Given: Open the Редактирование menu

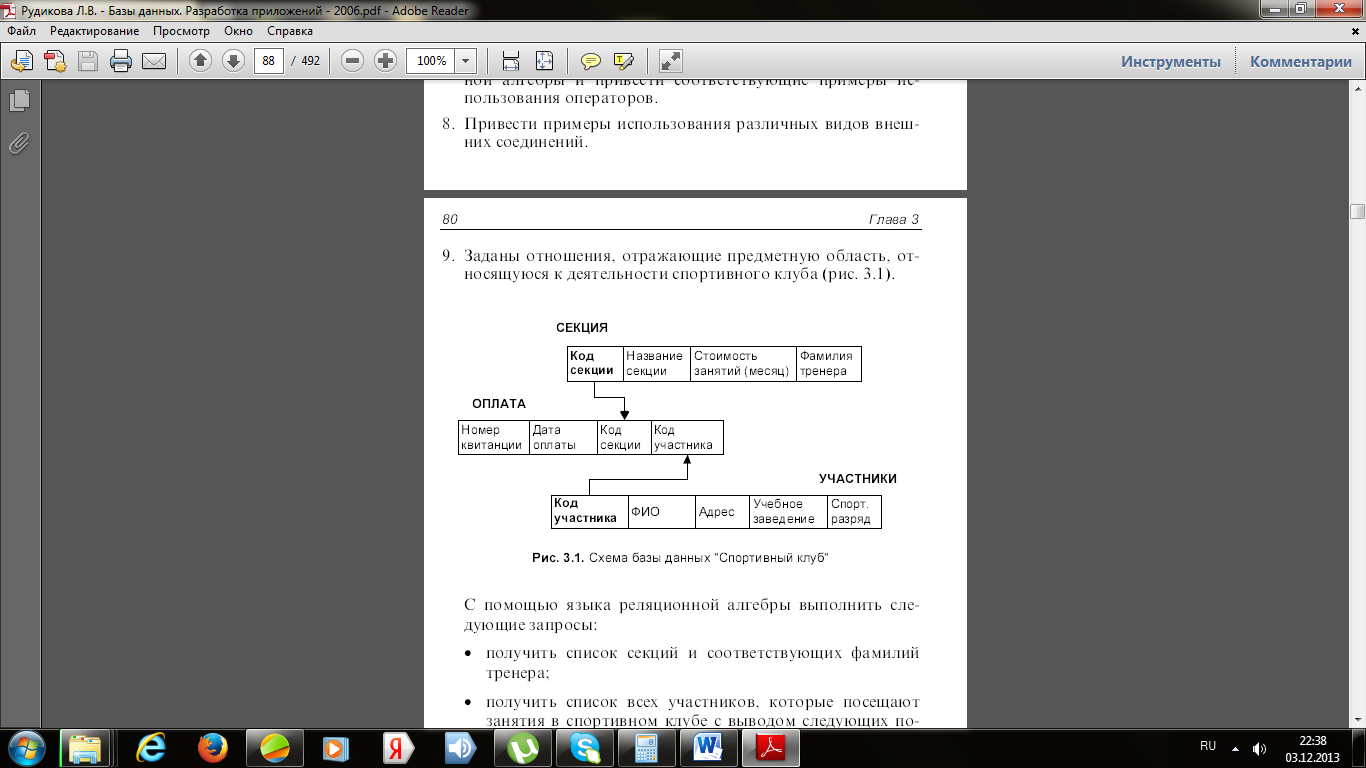Looking at the screenshot, I should (95, 31).
